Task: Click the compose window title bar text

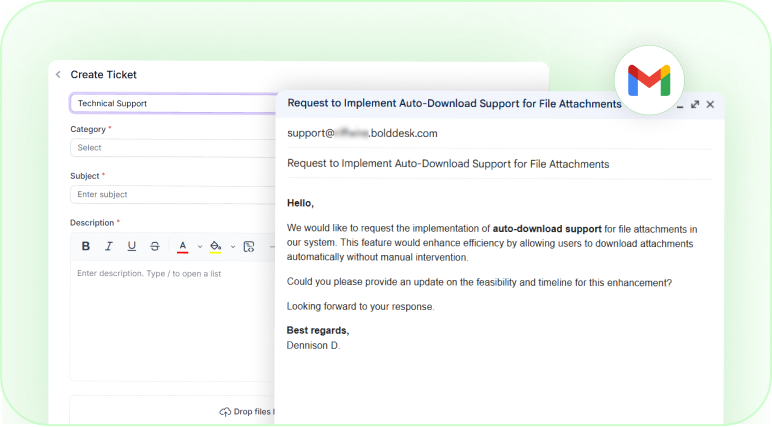Action: (x=454, y=103)
